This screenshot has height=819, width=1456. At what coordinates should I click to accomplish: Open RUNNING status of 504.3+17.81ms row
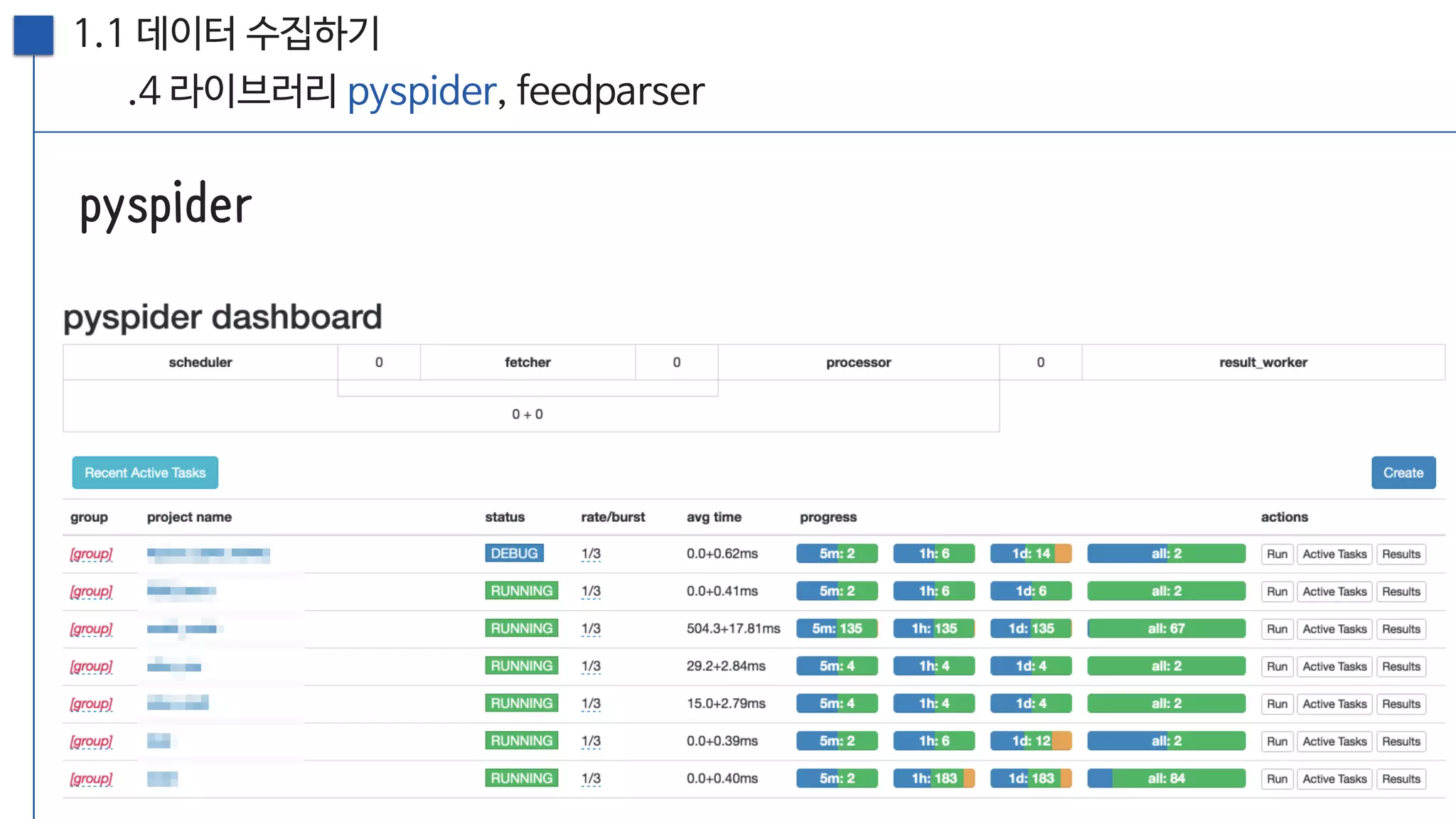click(x=521, y=628)
